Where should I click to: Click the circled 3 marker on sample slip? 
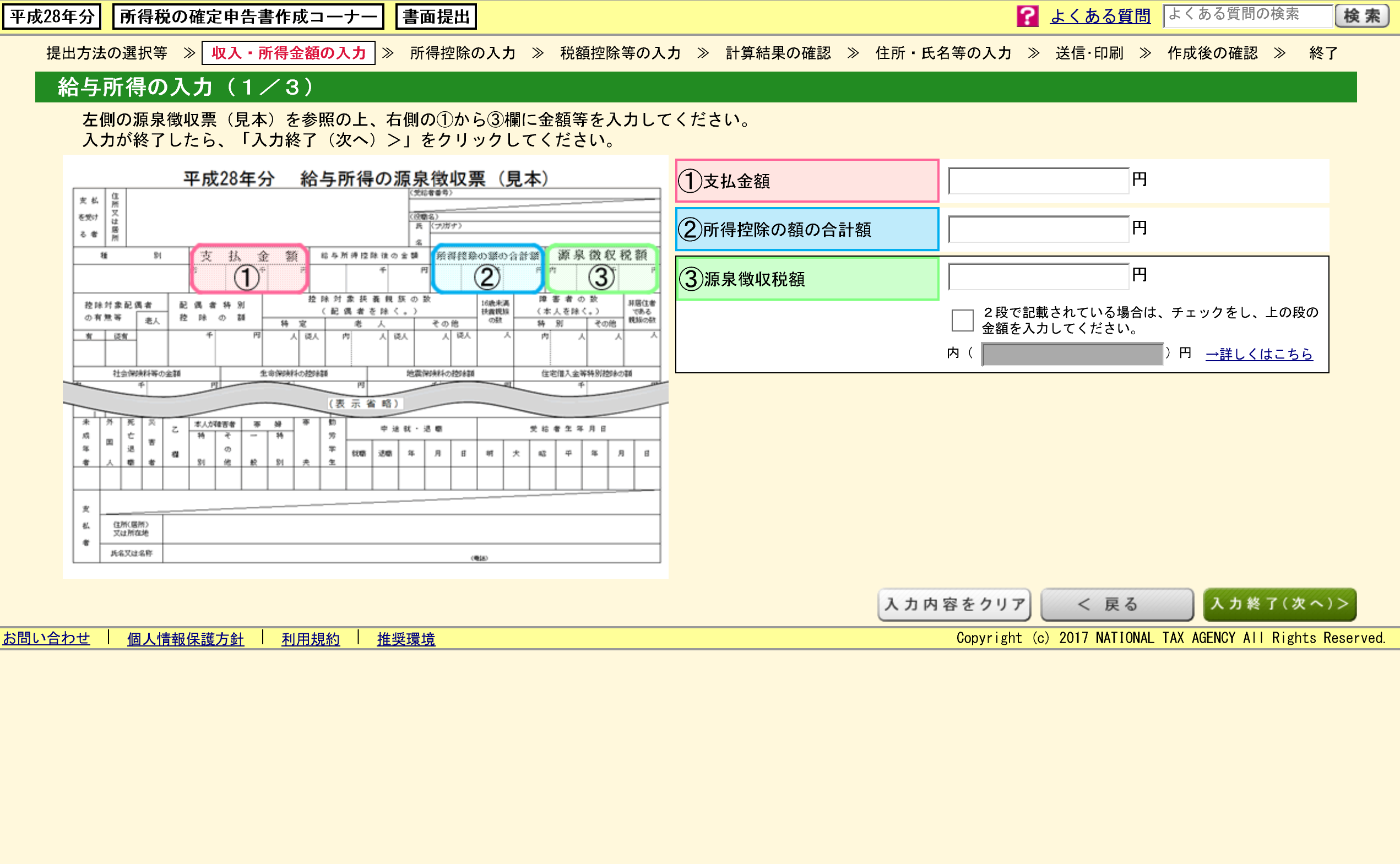coord(601,278)
